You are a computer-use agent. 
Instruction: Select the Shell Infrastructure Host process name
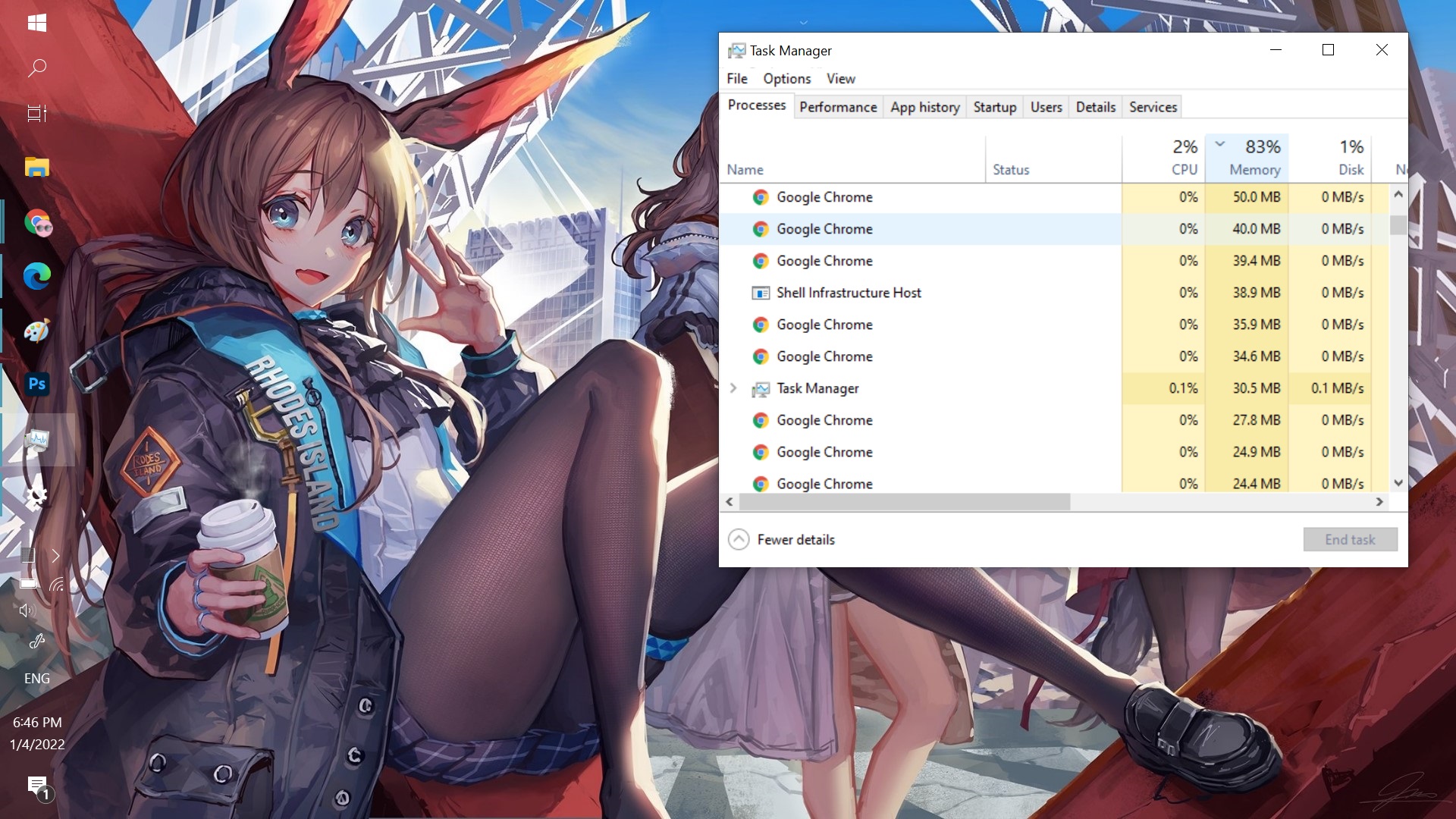pos(849,293)
